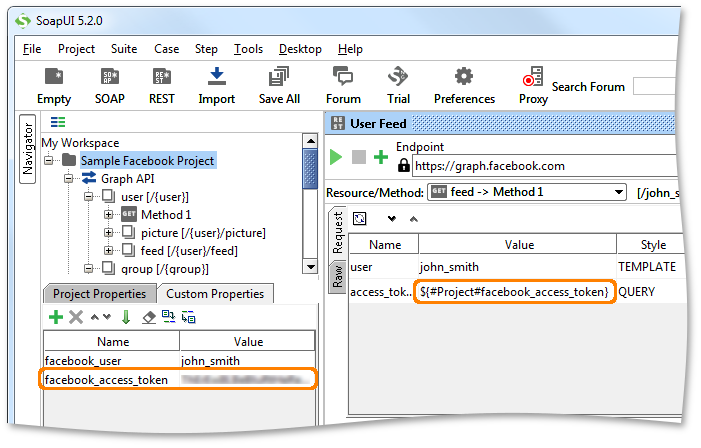Open the Resource/Method dropdown
Screen dimensions: 701x448
[x=527, y=192]
